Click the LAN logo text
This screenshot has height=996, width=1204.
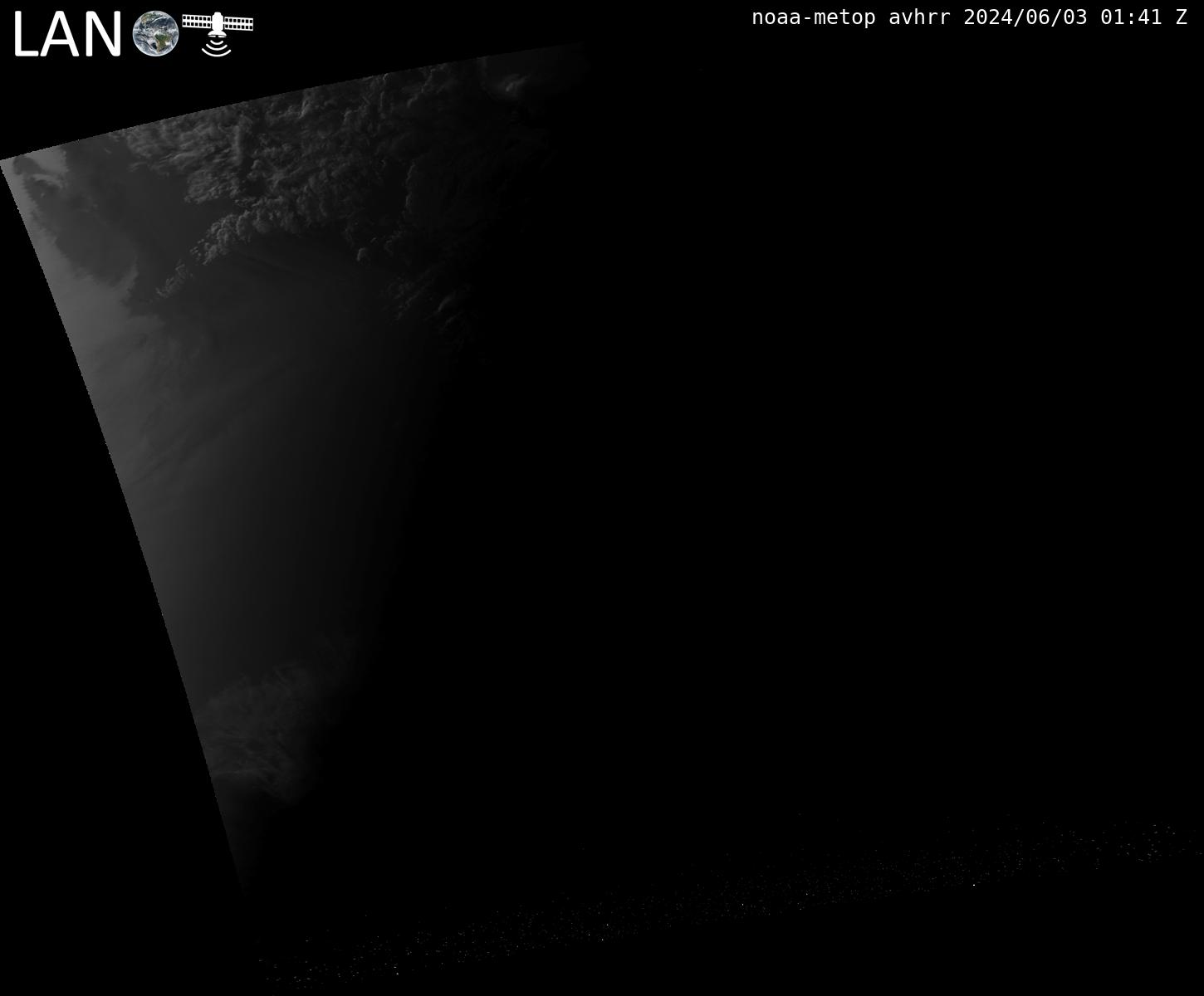[x=67, y=36]
